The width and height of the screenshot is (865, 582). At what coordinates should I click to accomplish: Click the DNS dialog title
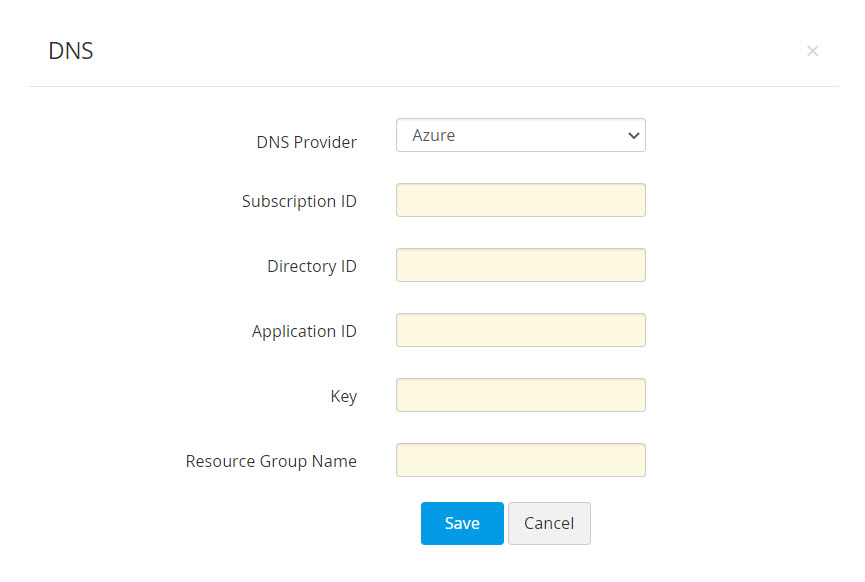click(71, 51)
